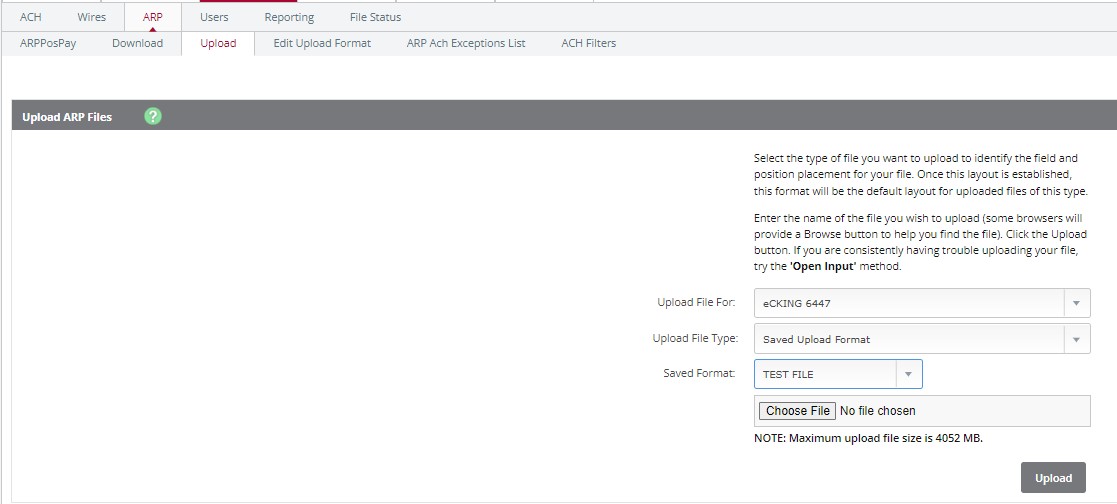Switch to the Wires tab
This screenshot has height=504, width=1117.
[x=92, y=17]
